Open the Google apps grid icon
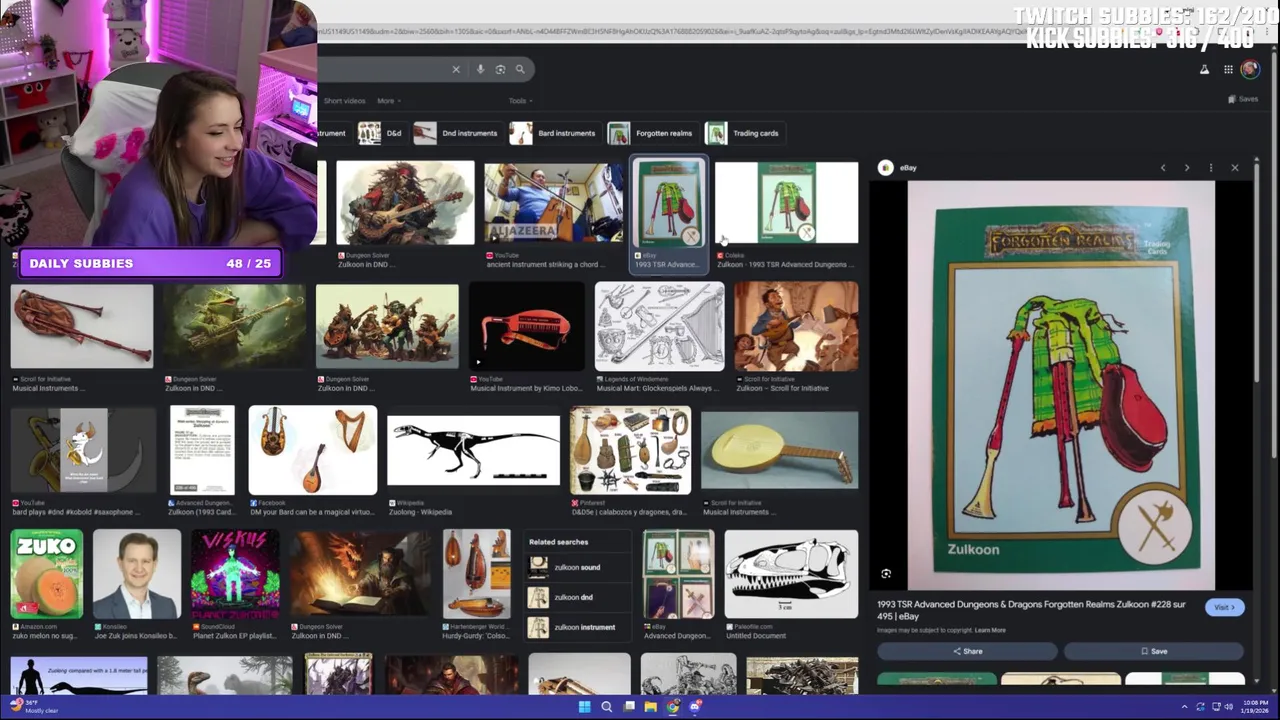The width and height of the screenshot is (1280, 720). click(1228, 69)
